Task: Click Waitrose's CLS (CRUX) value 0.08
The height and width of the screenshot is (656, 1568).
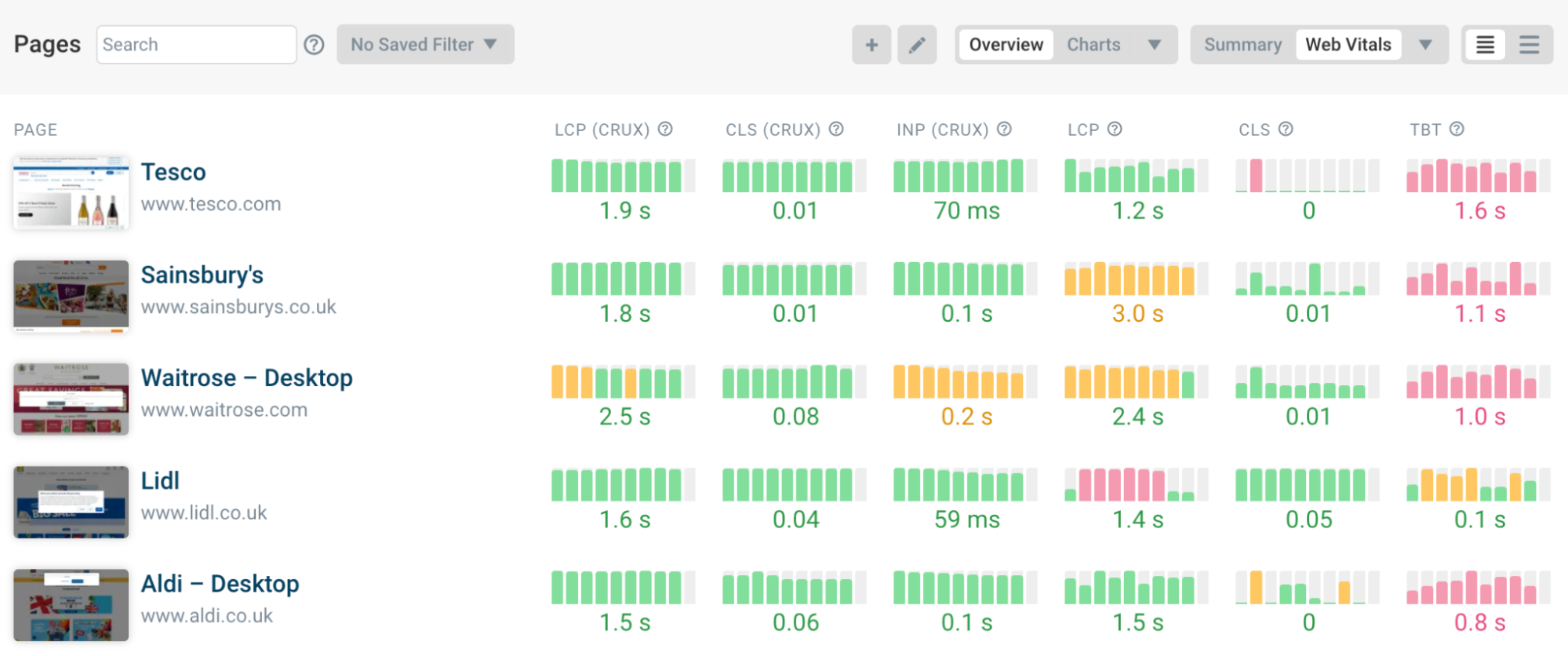Action: click(x=795, y=417)
